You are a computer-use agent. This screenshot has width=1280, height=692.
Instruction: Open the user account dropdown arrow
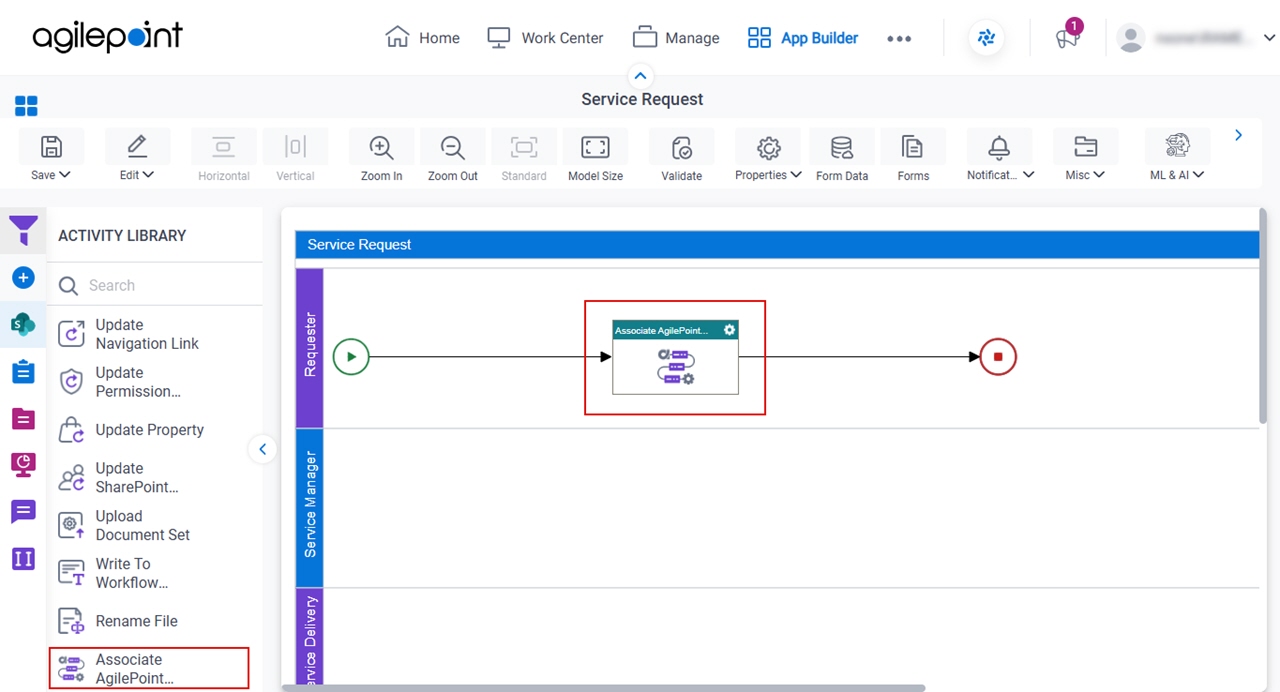click(x=1269, y=38)
